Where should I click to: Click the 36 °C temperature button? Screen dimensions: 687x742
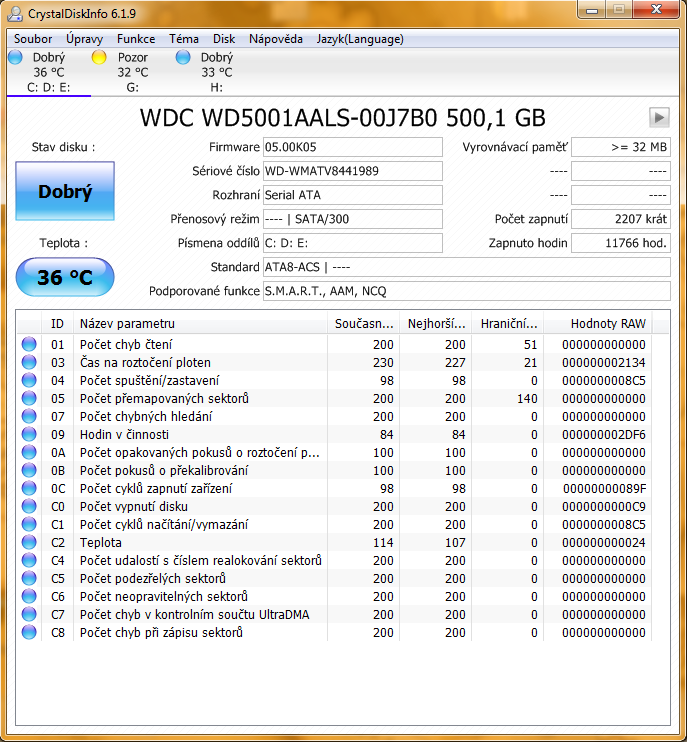coord(65,277)
